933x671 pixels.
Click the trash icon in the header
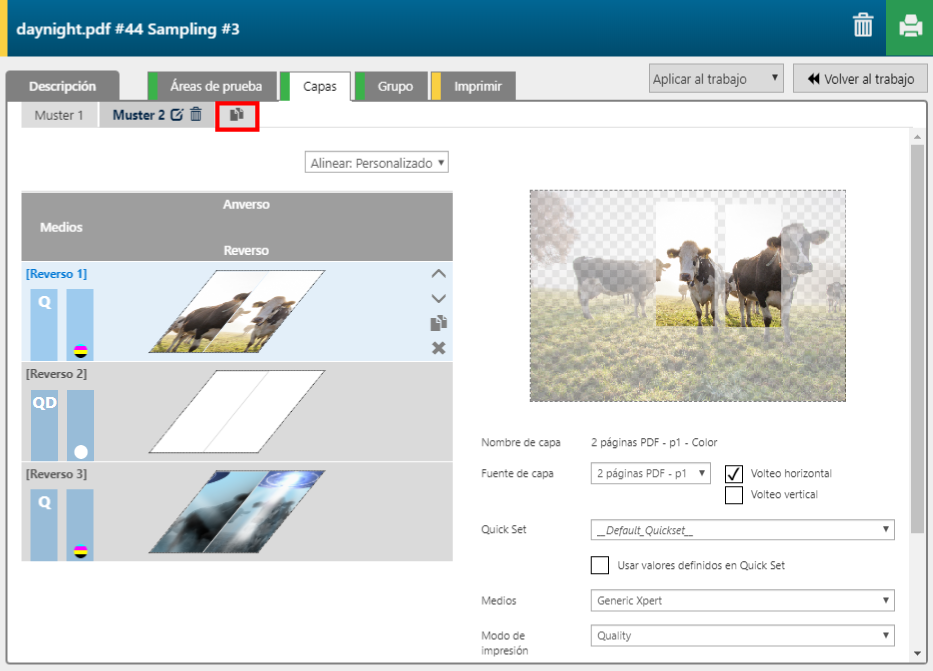pyautogui.click(x=862, y=27)
